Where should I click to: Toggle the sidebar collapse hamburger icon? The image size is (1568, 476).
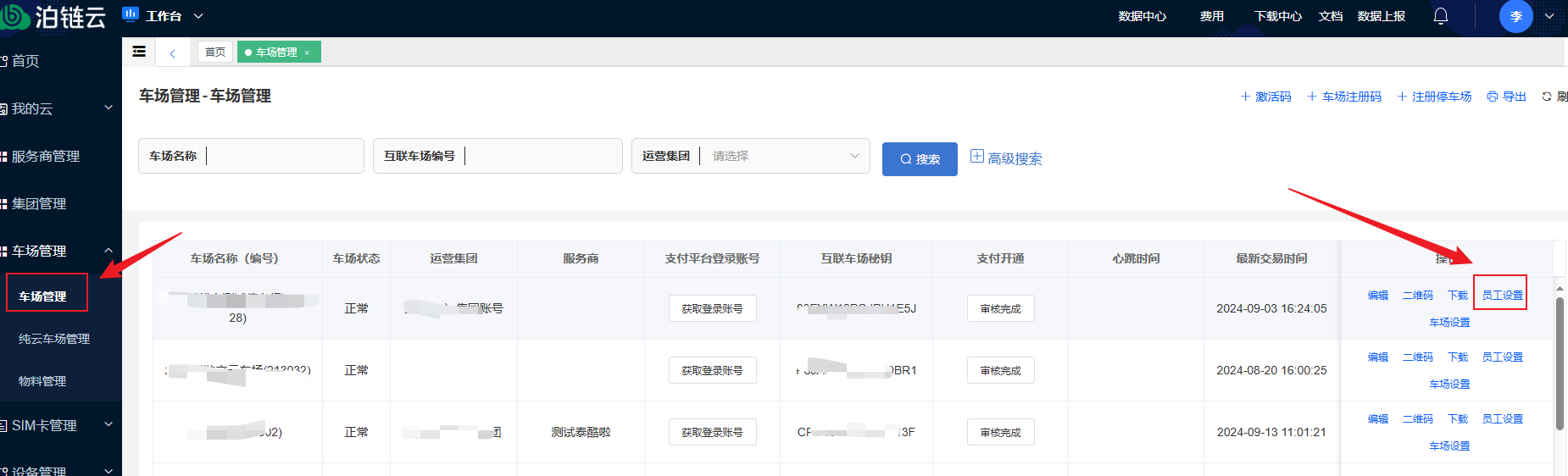[x=139, y=52]
